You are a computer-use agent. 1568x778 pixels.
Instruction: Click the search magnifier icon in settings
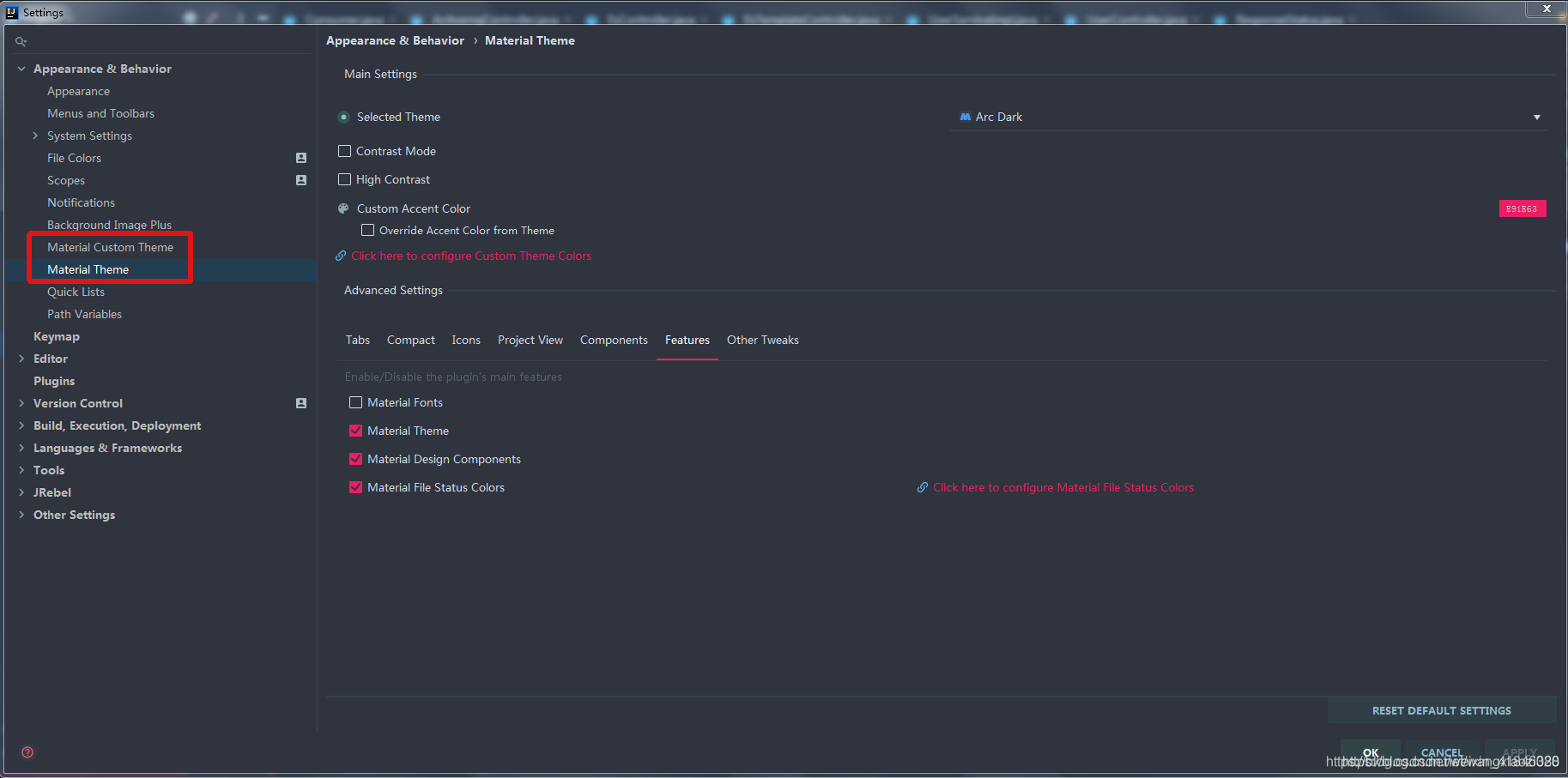pyautogui.click(x=21, y=41)
